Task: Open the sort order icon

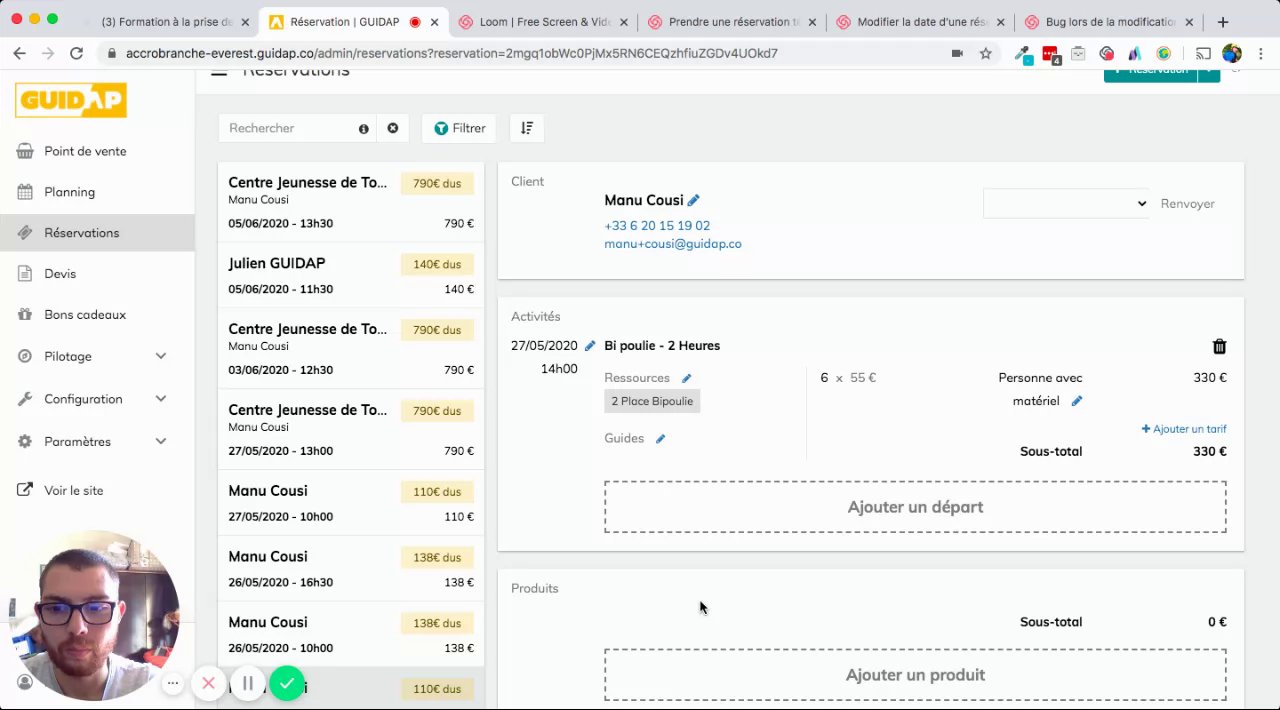Action: tap(527, 128)
